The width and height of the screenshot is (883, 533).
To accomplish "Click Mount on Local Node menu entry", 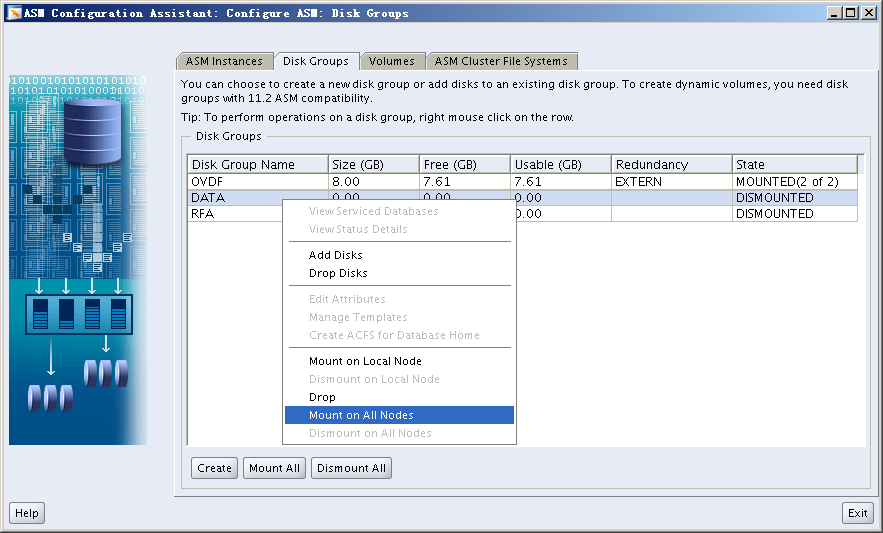I will (365, 361).
